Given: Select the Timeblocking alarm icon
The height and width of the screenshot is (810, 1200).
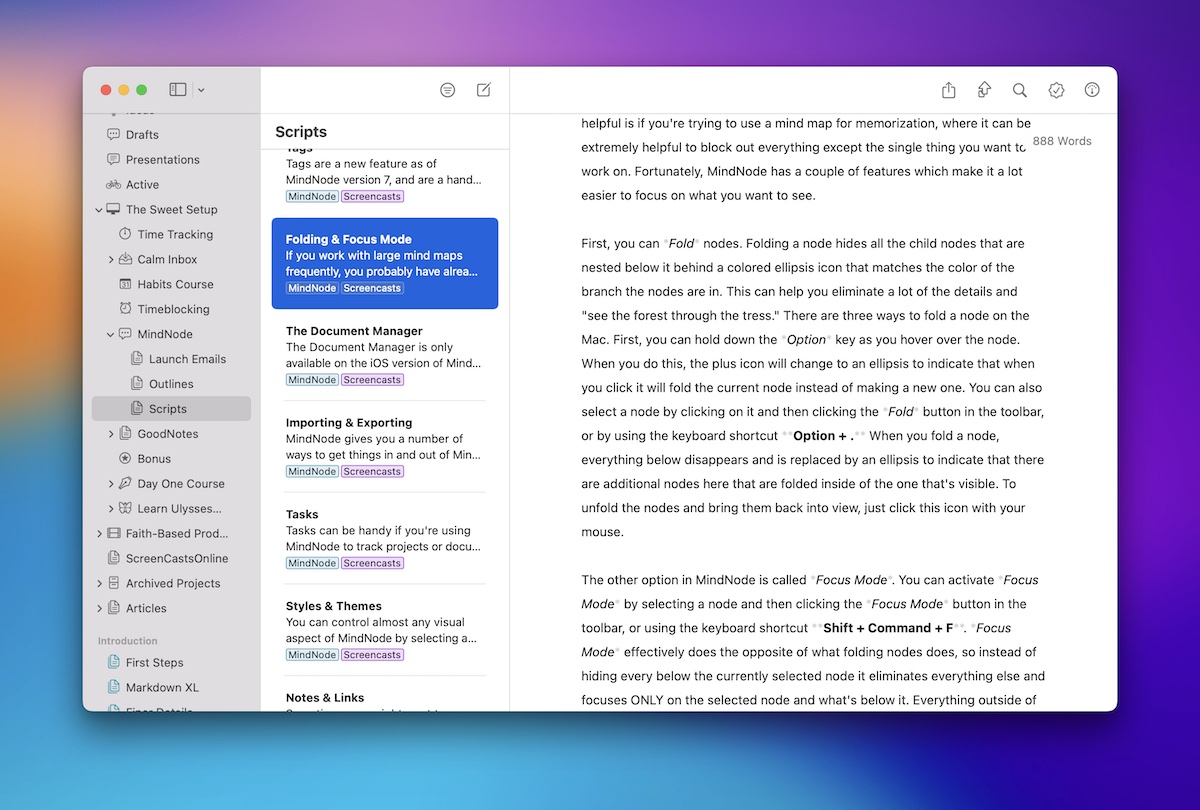Looking at the screenshot, I should (x=125, y=310).
